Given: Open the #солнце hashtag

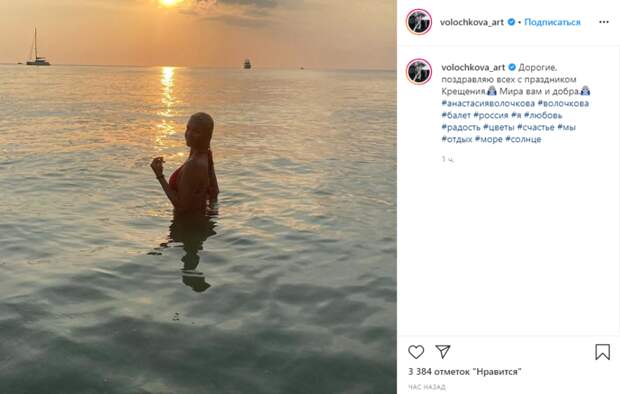Looking at the screenshot, I should (x=523, y=139).
